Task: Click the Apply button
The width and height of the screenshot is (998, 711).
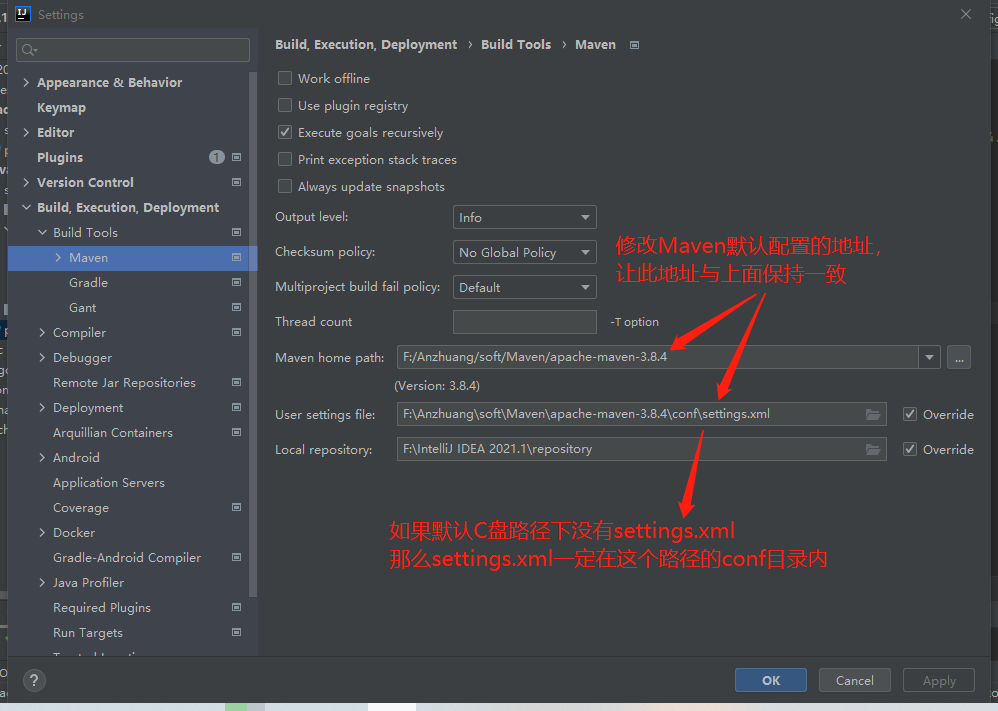Action: click(938, 680)
